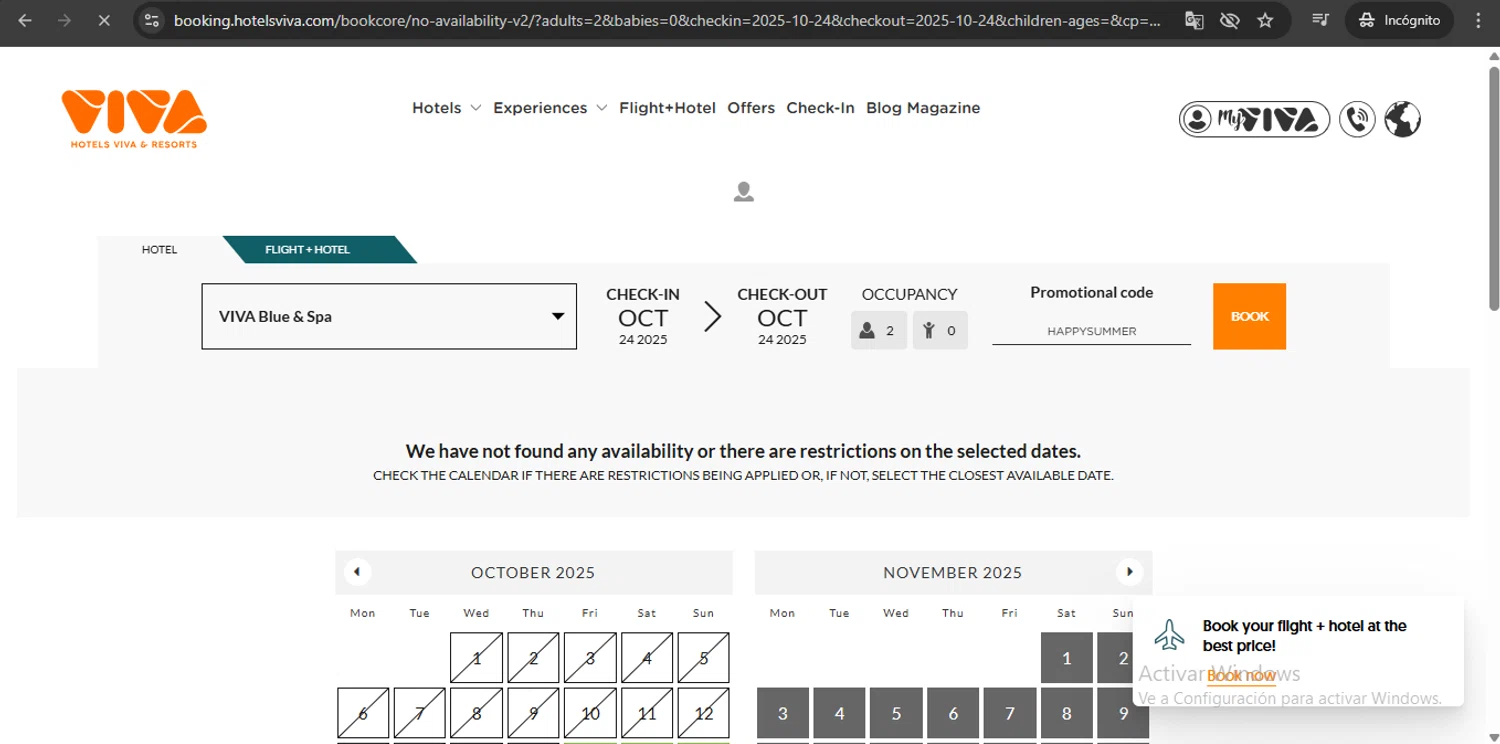Image resolution: width=1500 pixels, height=744 pixels.
Task: Go to Check-In page
Action: 820,108
